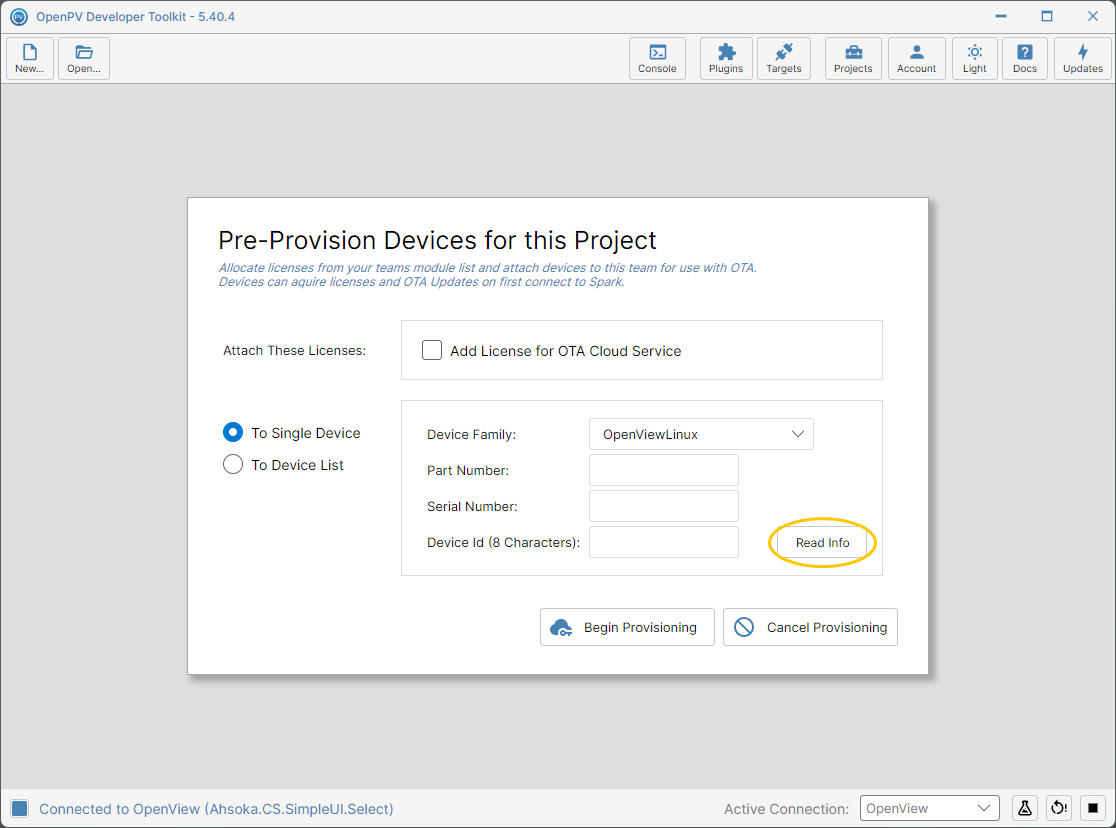Enable Add License for OTA Cloud Service
1116x828 pixels.
pos(432,350)
